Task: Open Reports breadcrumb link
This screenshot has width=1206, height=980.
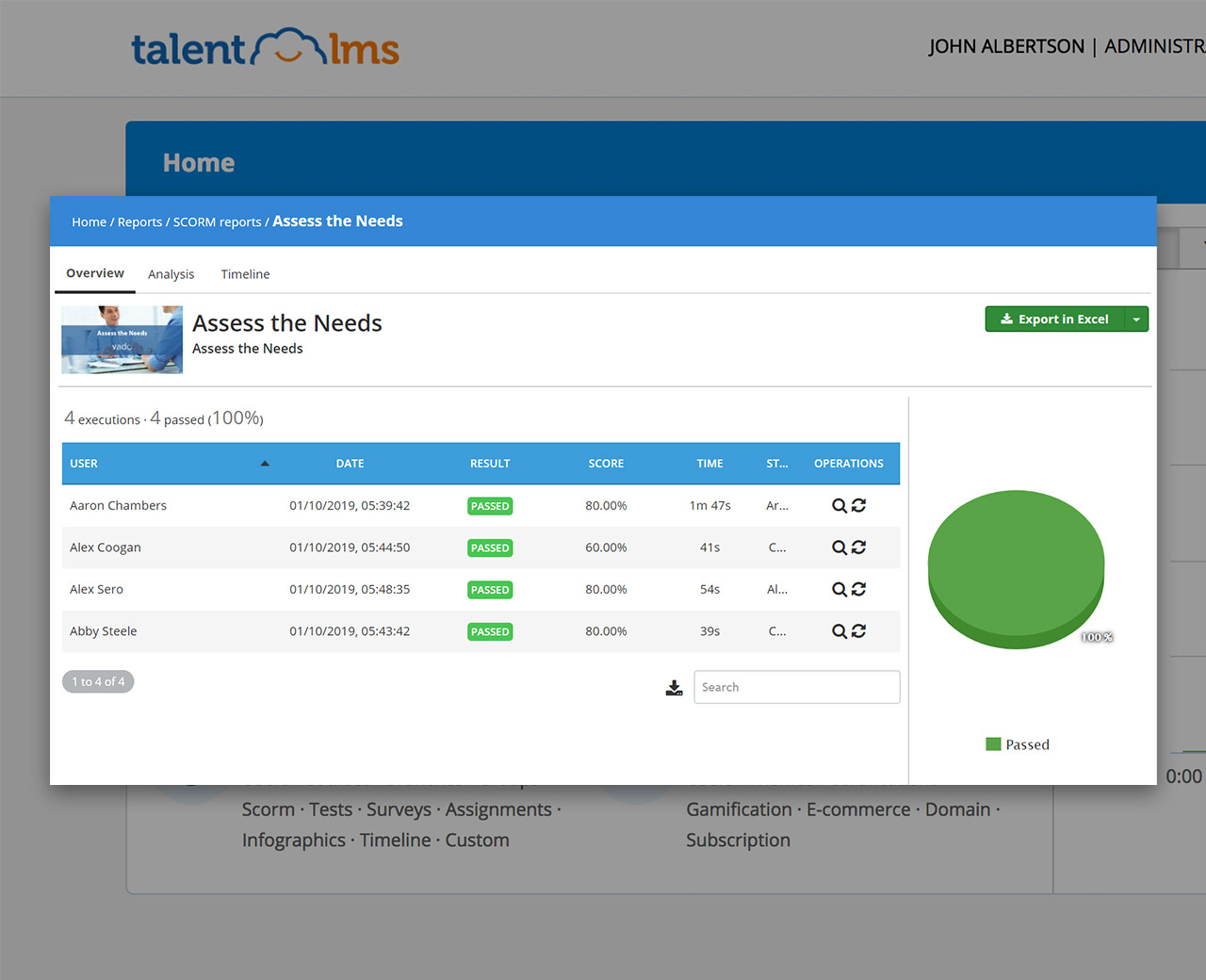Action: (x=139, y=222)
